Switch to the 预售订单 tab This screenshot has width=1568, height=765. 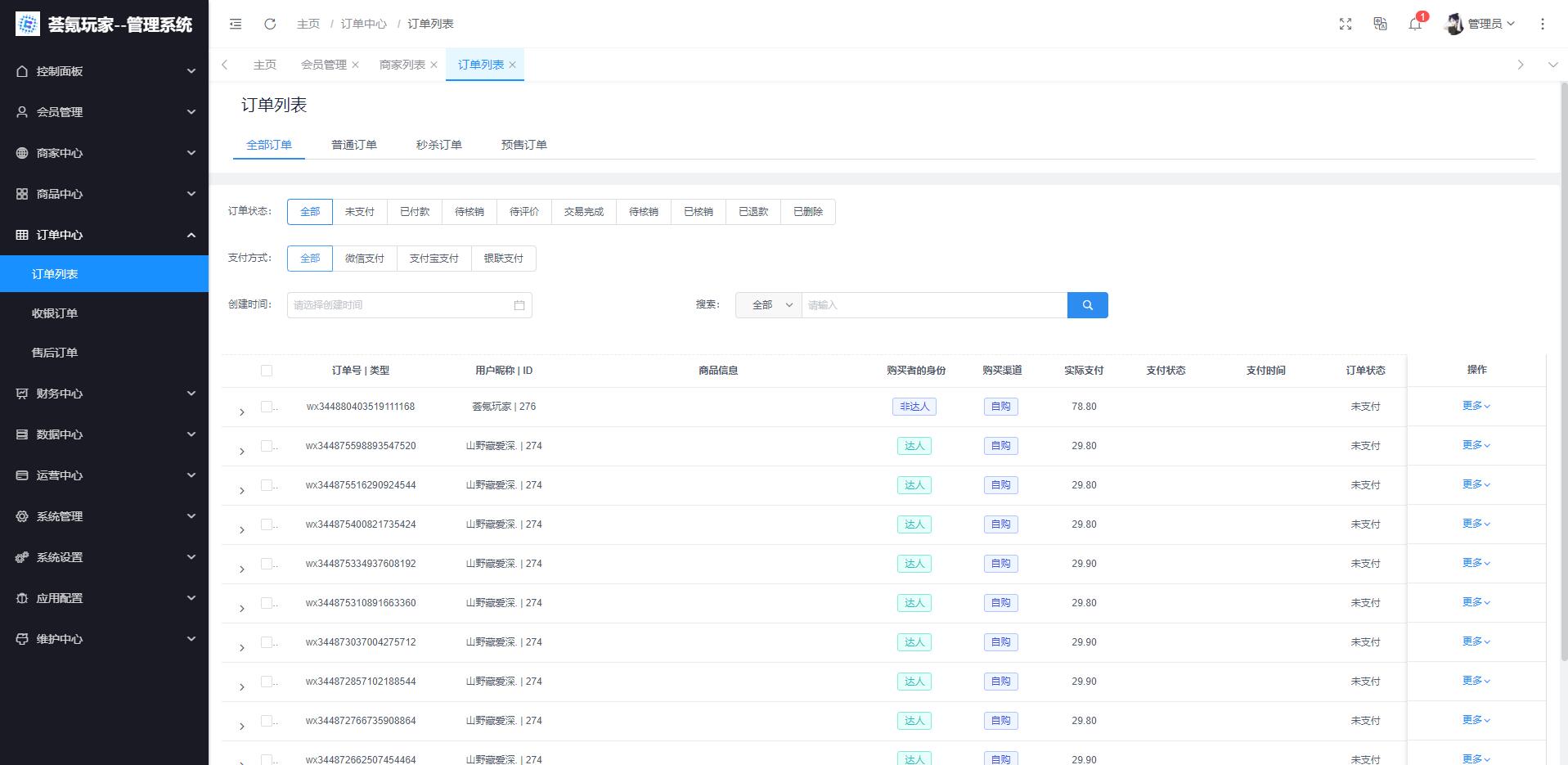pos(524,145)
